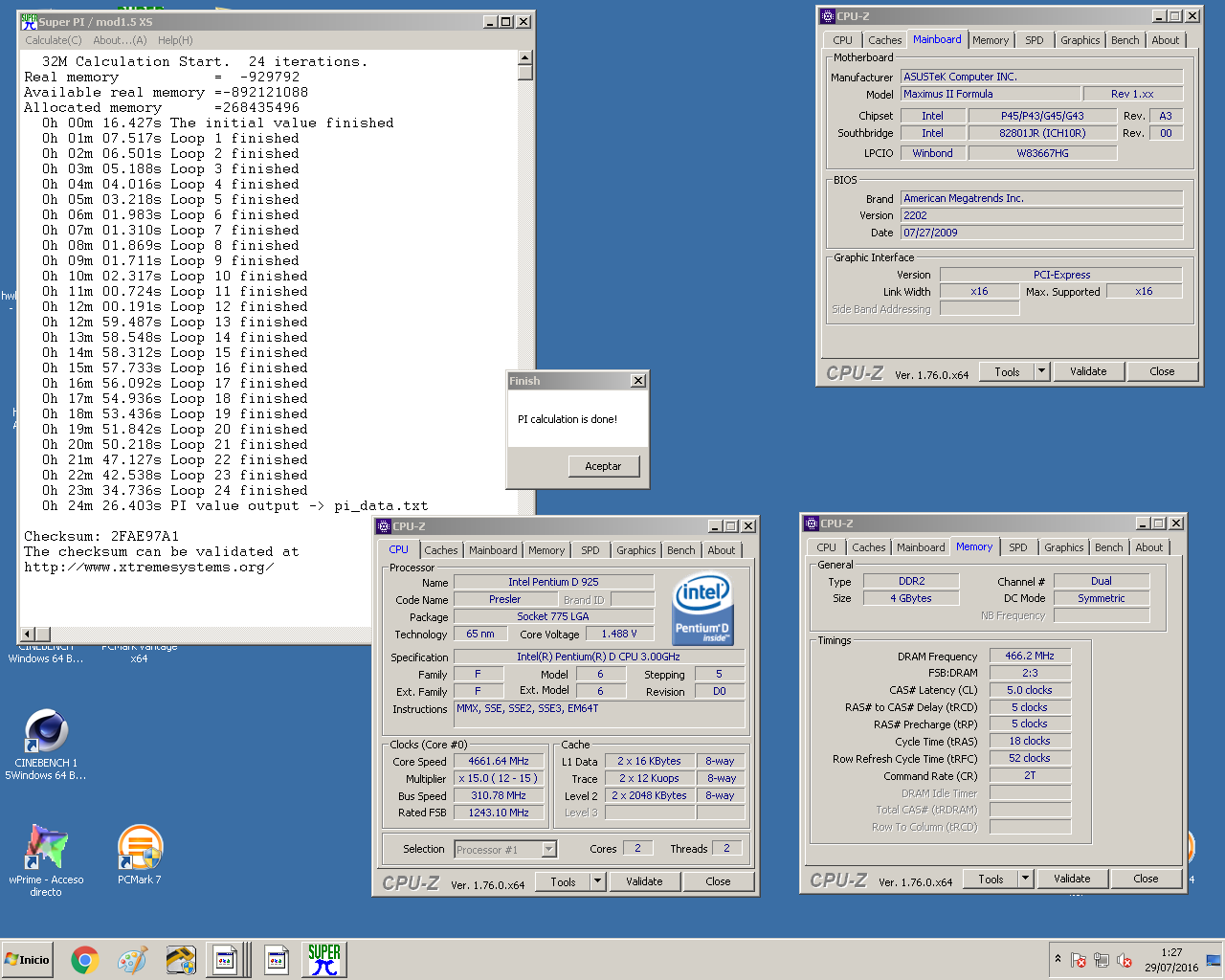This screenshot has height=980, width=1225.
Task: Click the Super PI vertical scrollbar thumb
Action: 524,73
